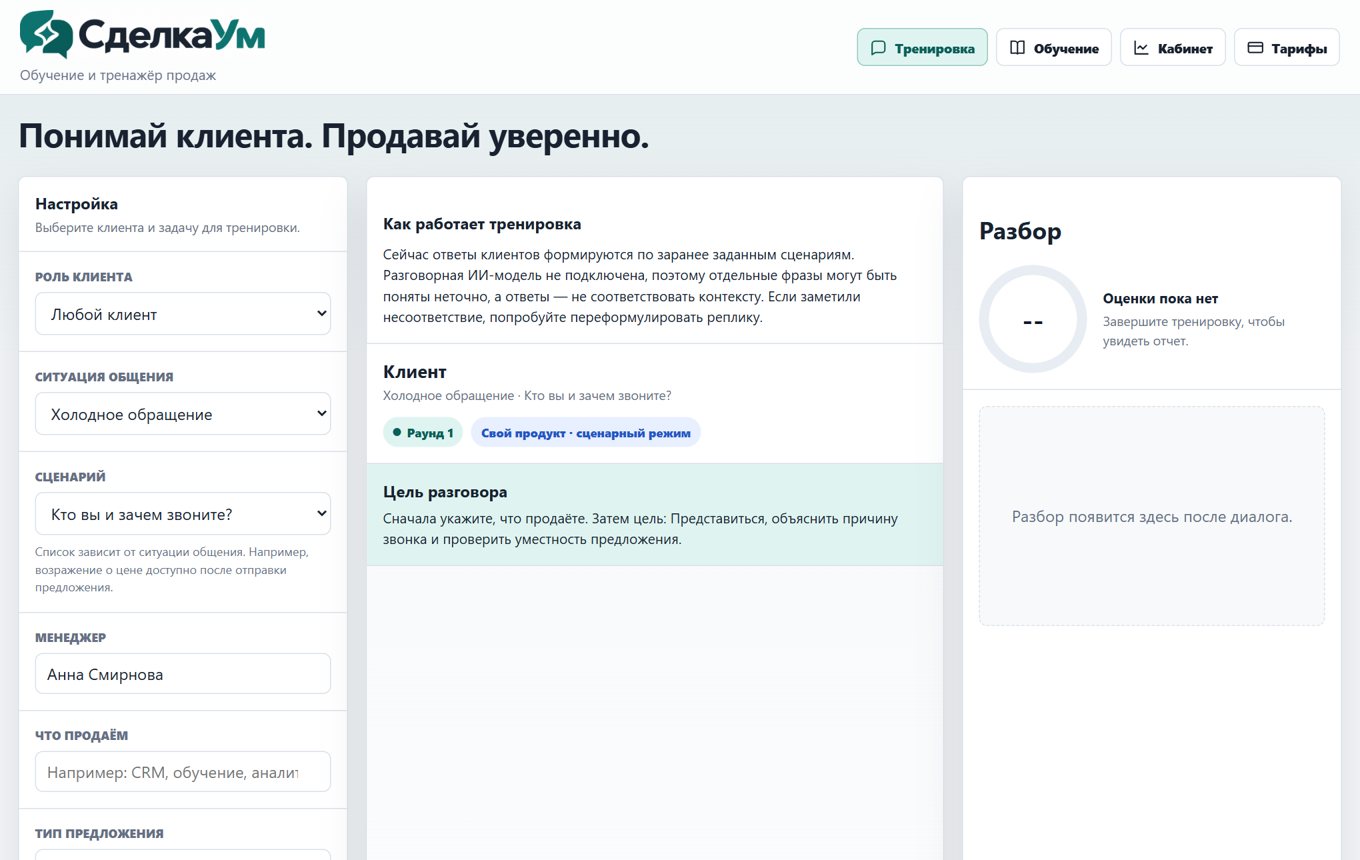Click the Завершите тренировку hint text
The width and height of the screenshot is (1360, 860).
point(1194,331)
